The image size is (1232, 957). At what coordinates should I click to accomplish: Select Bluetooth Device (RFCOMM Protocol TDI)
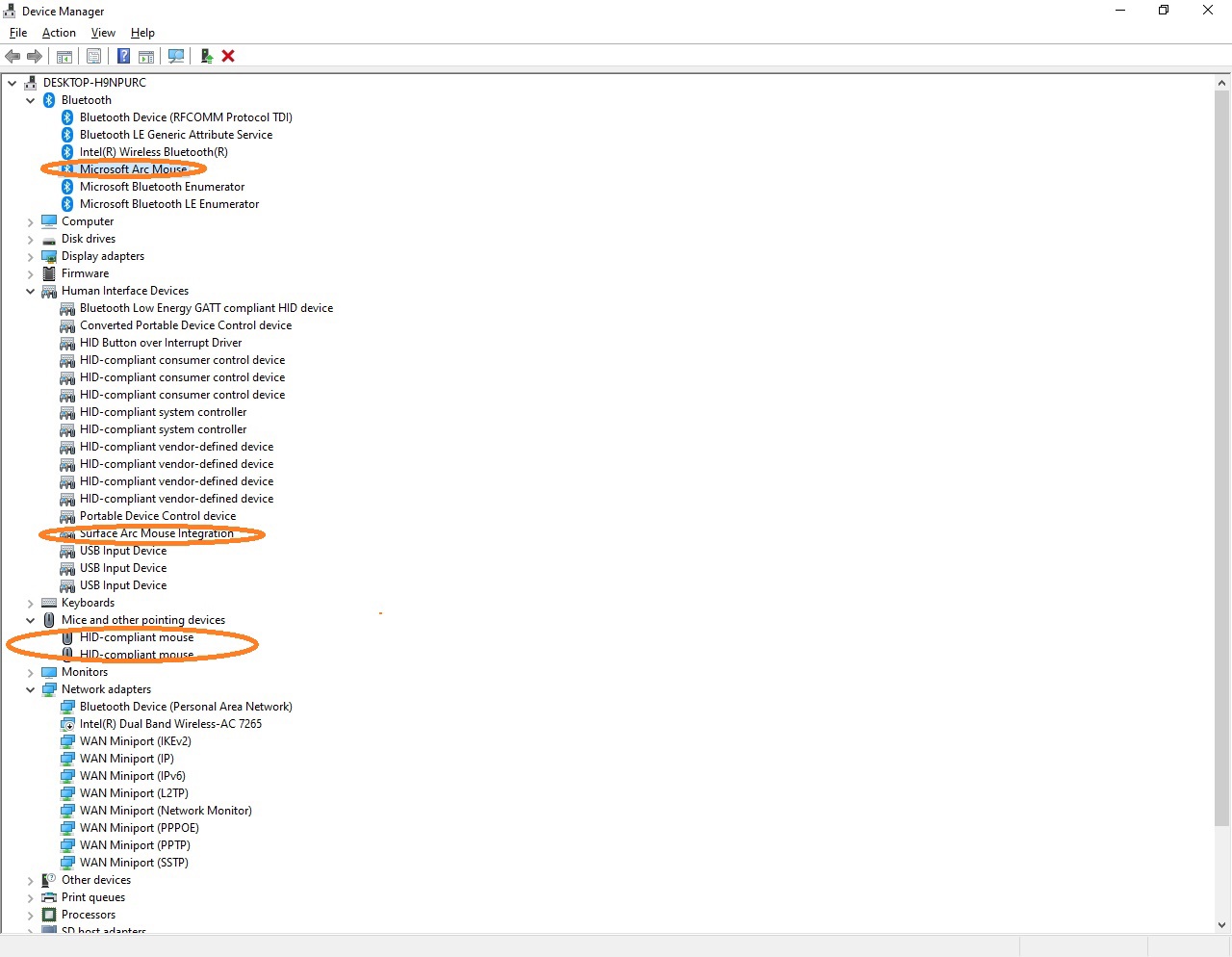pyautogui.click(x=186, y=117)
